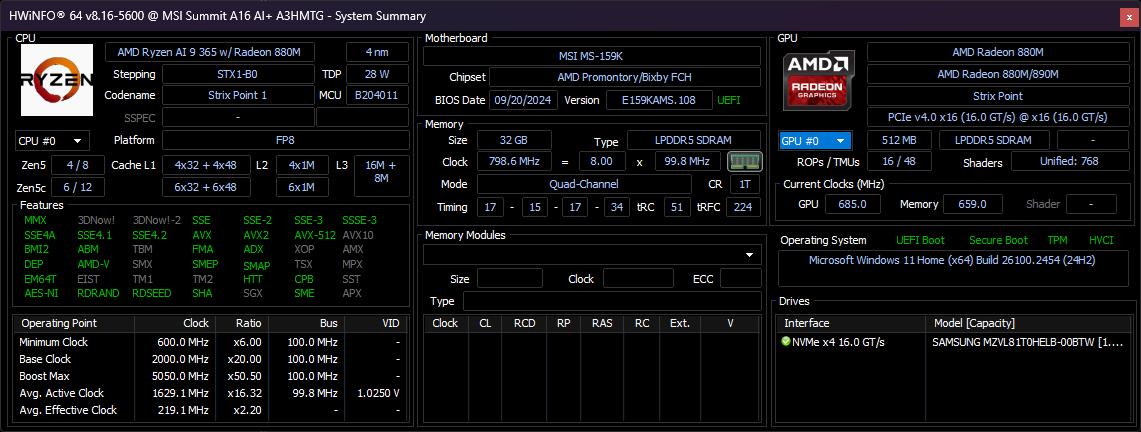Select the Avg. Active Clock row

click(210, 393)
